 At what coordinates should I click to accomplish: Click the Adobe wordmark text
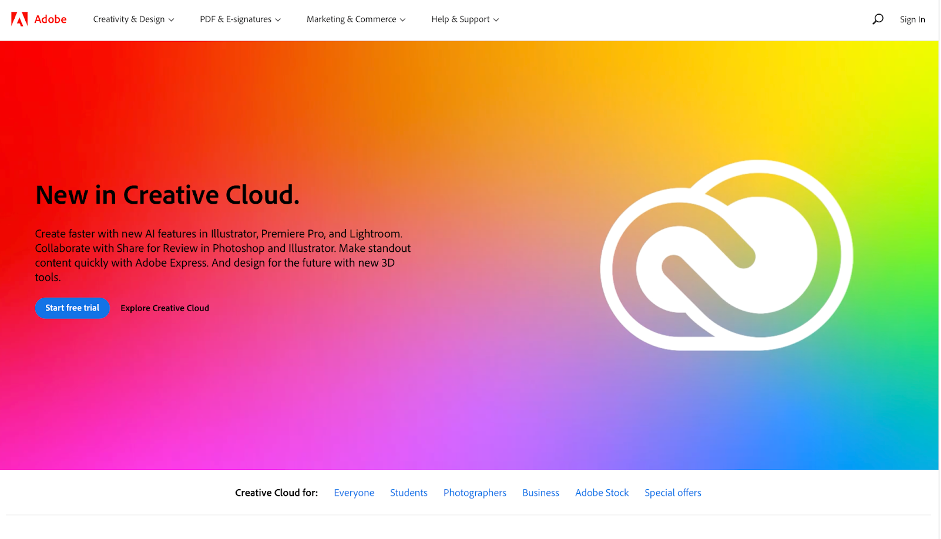[x=50, y=19]
